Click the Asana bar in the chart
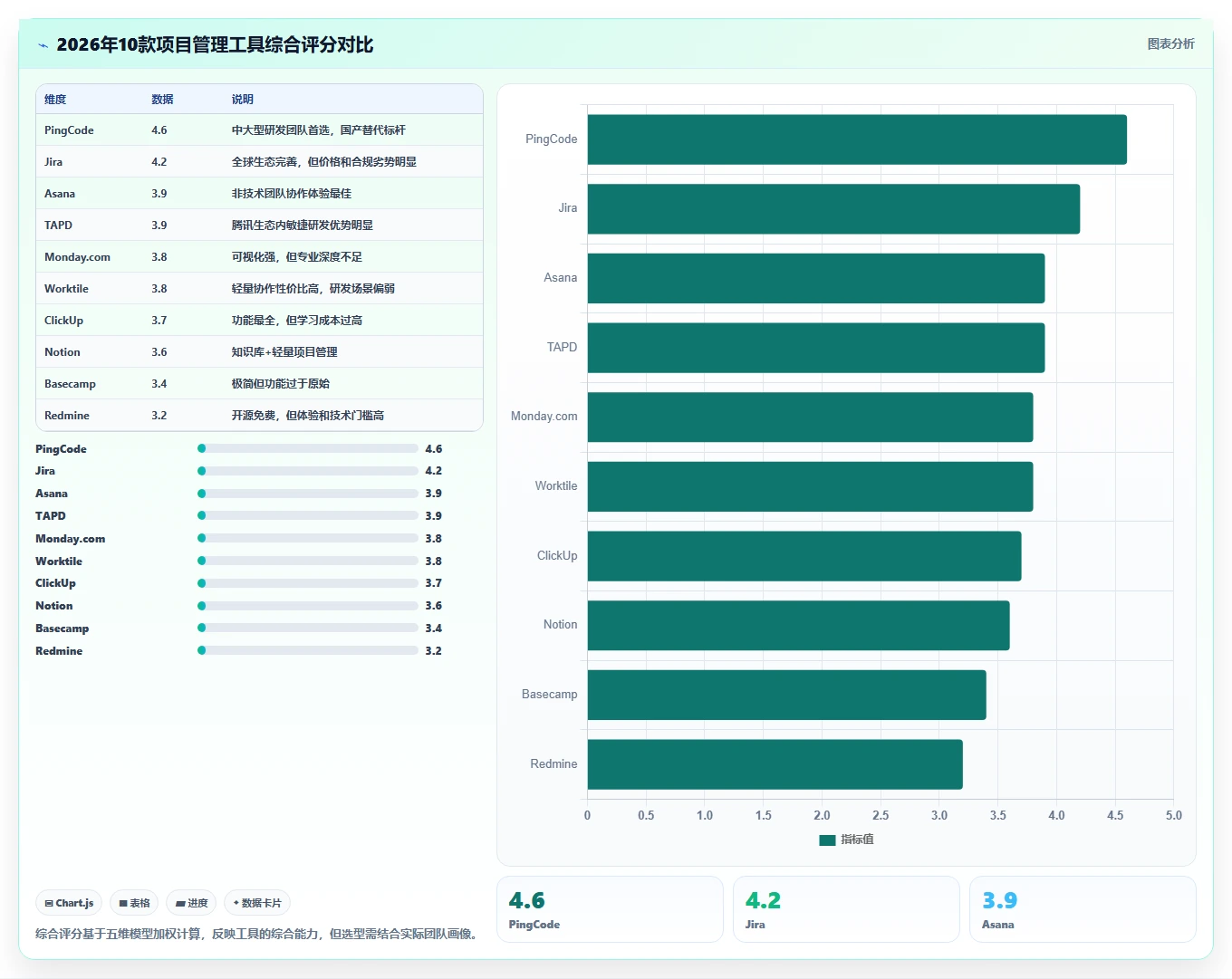This screenshot has height=979, width=1232. click(x=816, y=278)
